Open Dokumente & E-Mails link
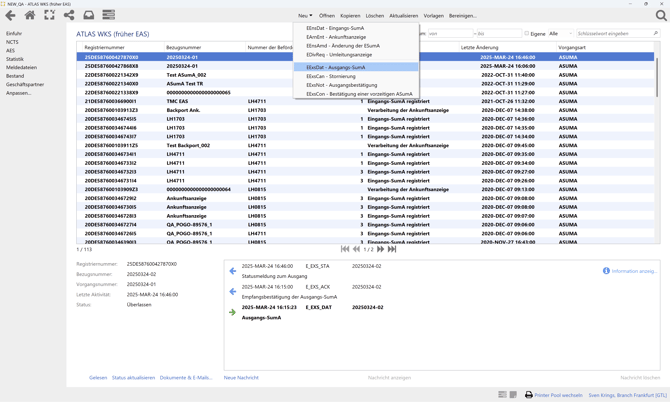The width and height of the screenshot is (670, 402). coord(186,378)
